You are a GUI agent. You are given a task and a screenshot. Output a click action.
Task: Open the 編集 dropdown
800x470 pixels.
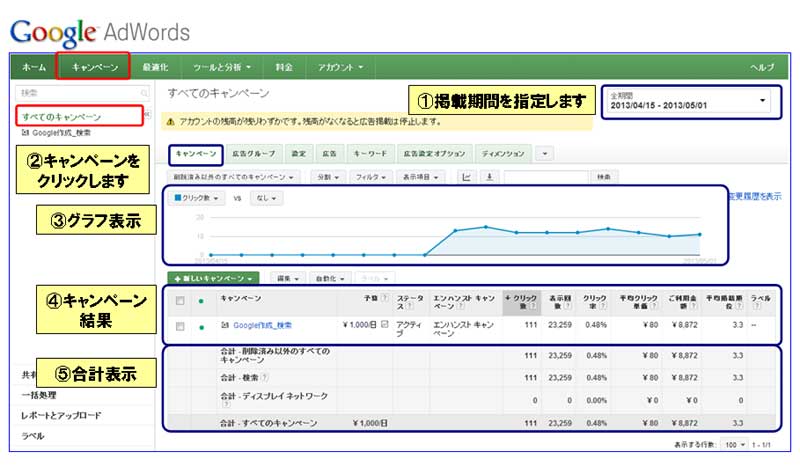(x=287, y=279)
